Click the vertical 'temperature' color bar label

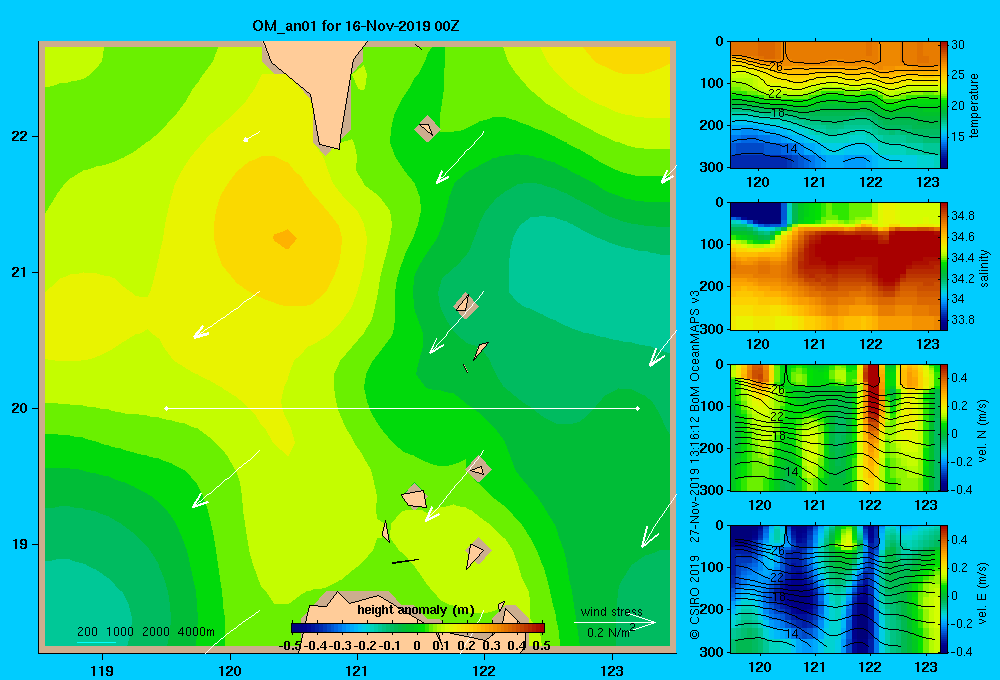(974, 105)
